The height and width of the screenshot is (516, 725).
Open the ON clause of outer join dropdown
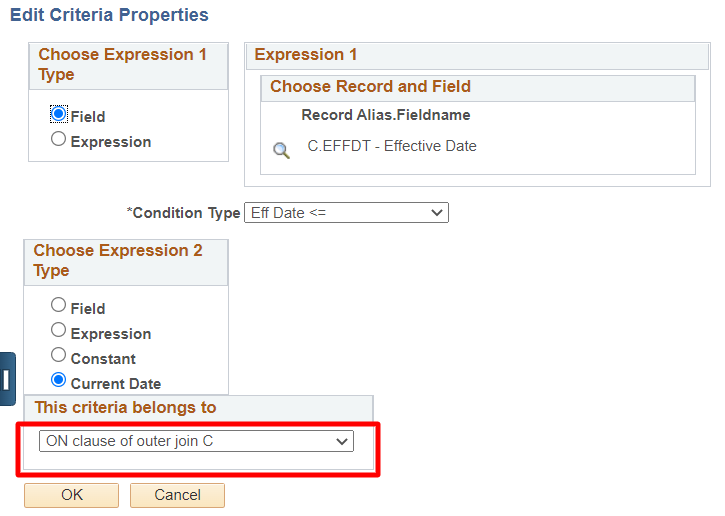pyautogui.click(x=197, y=441)
